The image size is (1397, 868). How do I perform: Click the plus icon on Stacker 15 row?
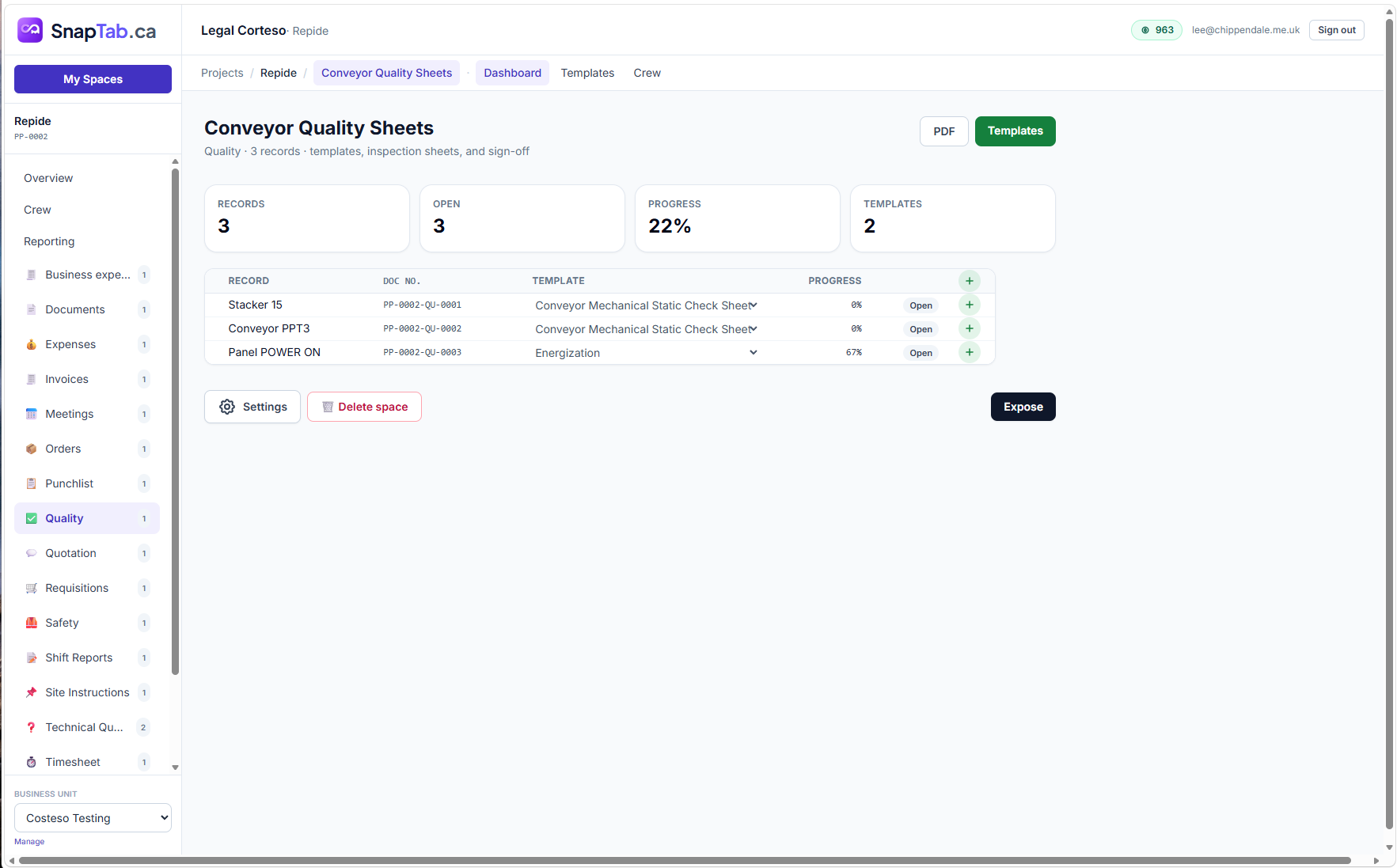coord(970,305)
